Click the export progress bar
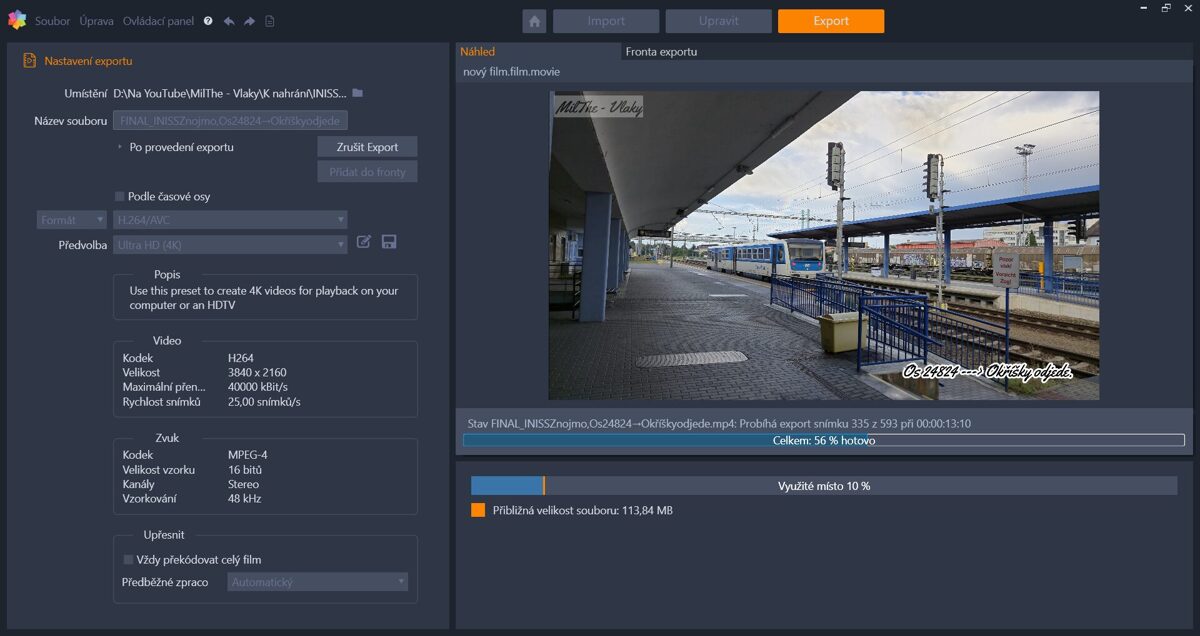Screen dimensions: 1200x636 coord(823,440)
